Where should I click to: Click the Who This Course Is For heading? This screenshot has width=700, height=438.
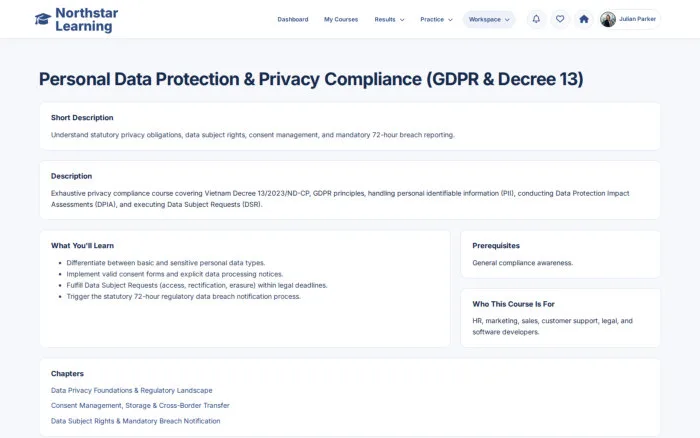click(513, 304)
